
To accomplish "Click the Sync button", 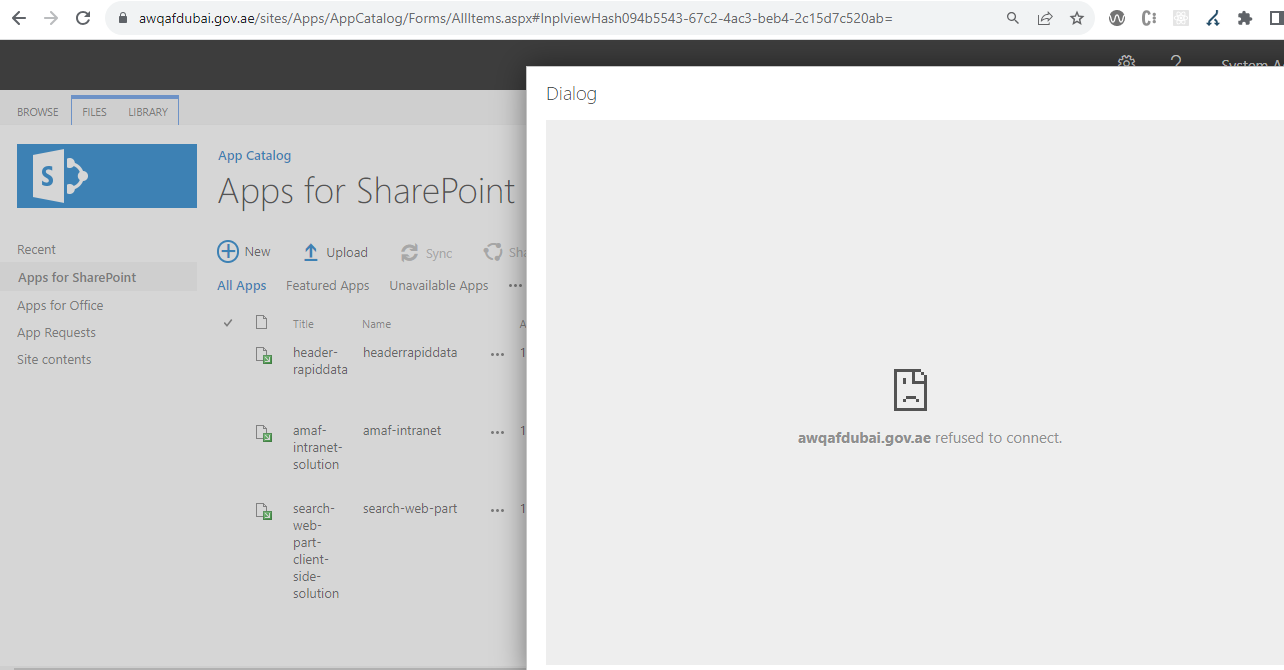I will tap(427, 253).
